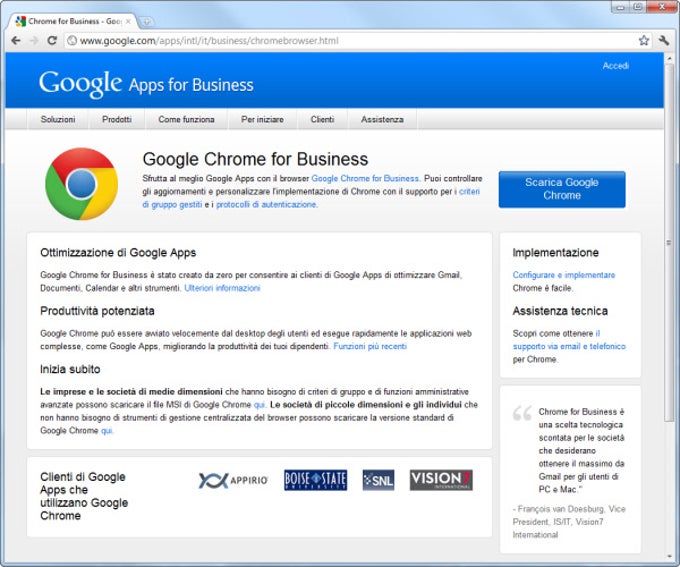Click the Chrome logo image
The height and width of the screenshot is (567, 680).
click(x=82, y=184)
